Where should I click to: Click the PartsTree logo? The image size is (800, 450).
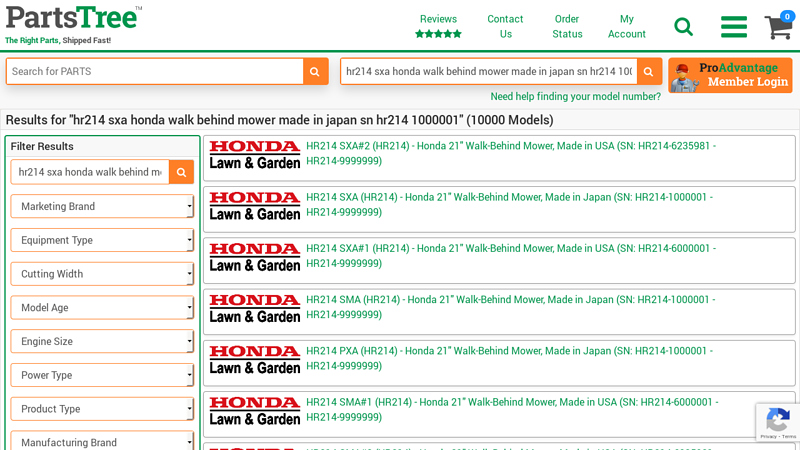(x=73, y=24)
